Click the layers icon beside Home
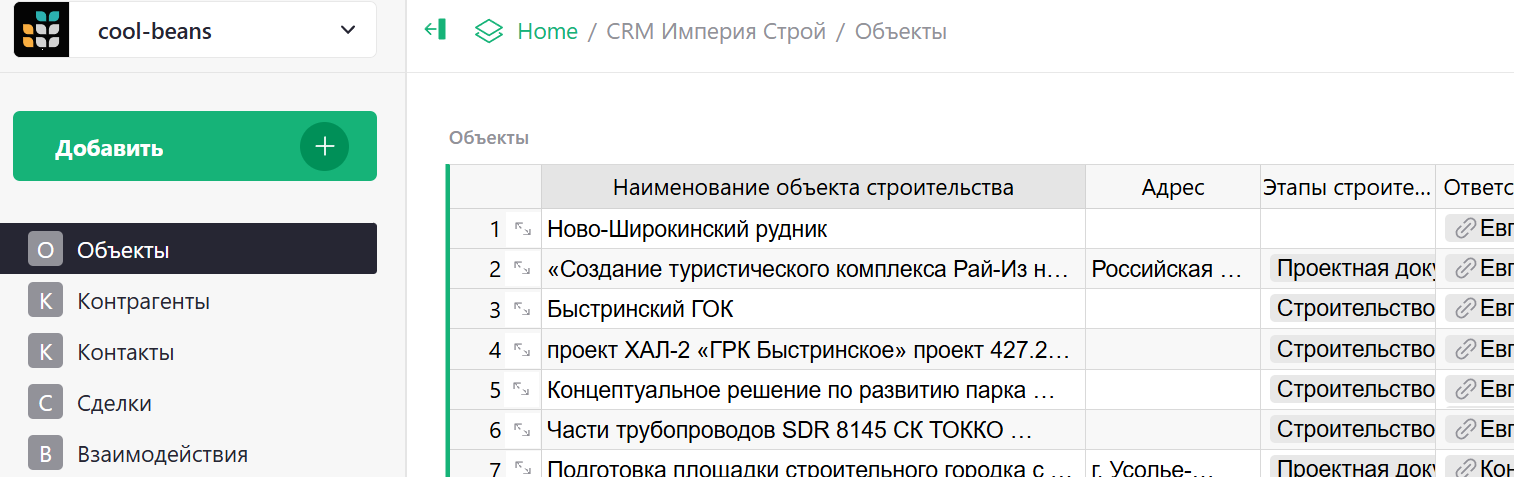Viewport: 1514px width, 477px height. pyautogui.click(x=488, y=31)
